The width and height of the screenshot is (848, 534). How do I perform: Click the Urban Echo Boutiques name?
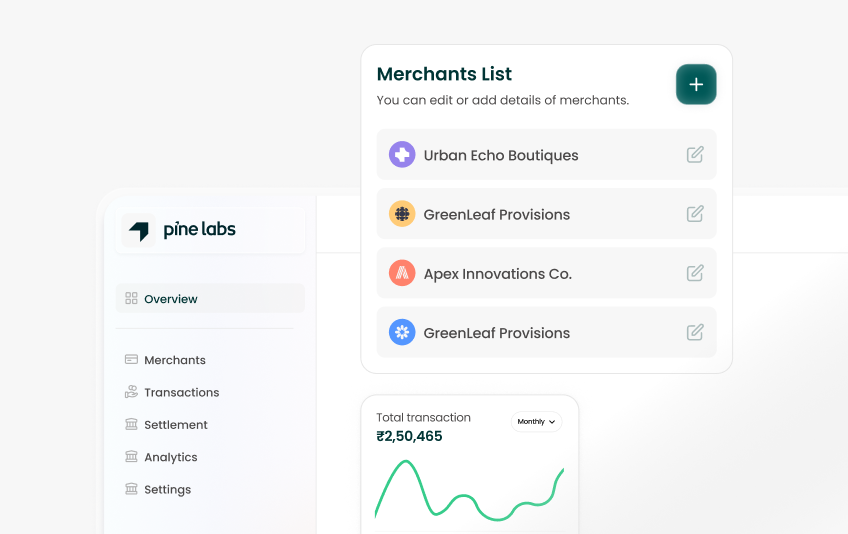(x=501, y=155)
